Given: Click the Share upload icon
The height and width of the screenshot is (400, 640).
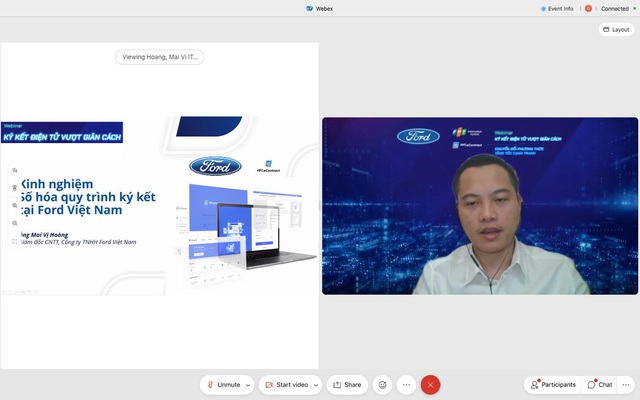Looking at the screenshot, I should click(337, 385).
